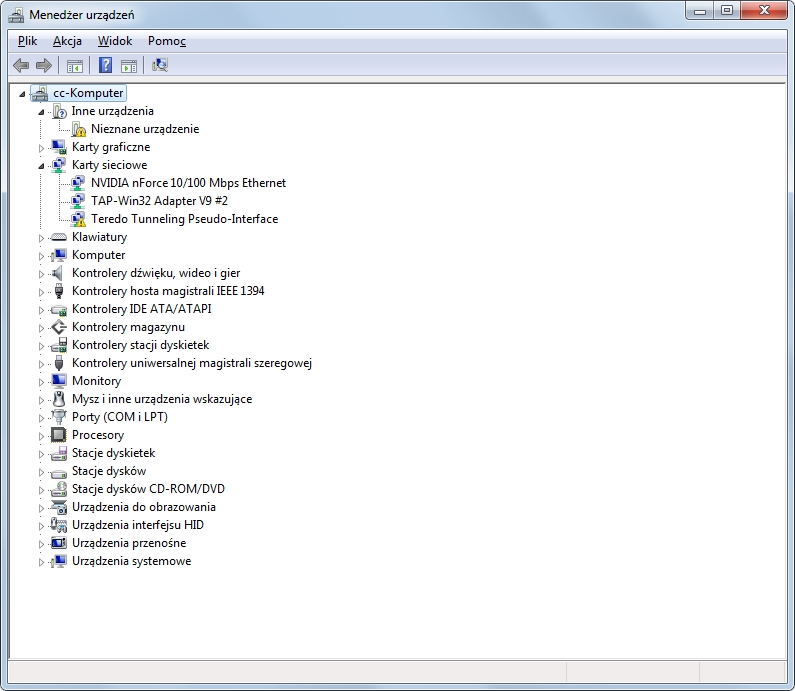
Task: Click the Back arrow toolbar icon
Action: [x=21, y=65]
